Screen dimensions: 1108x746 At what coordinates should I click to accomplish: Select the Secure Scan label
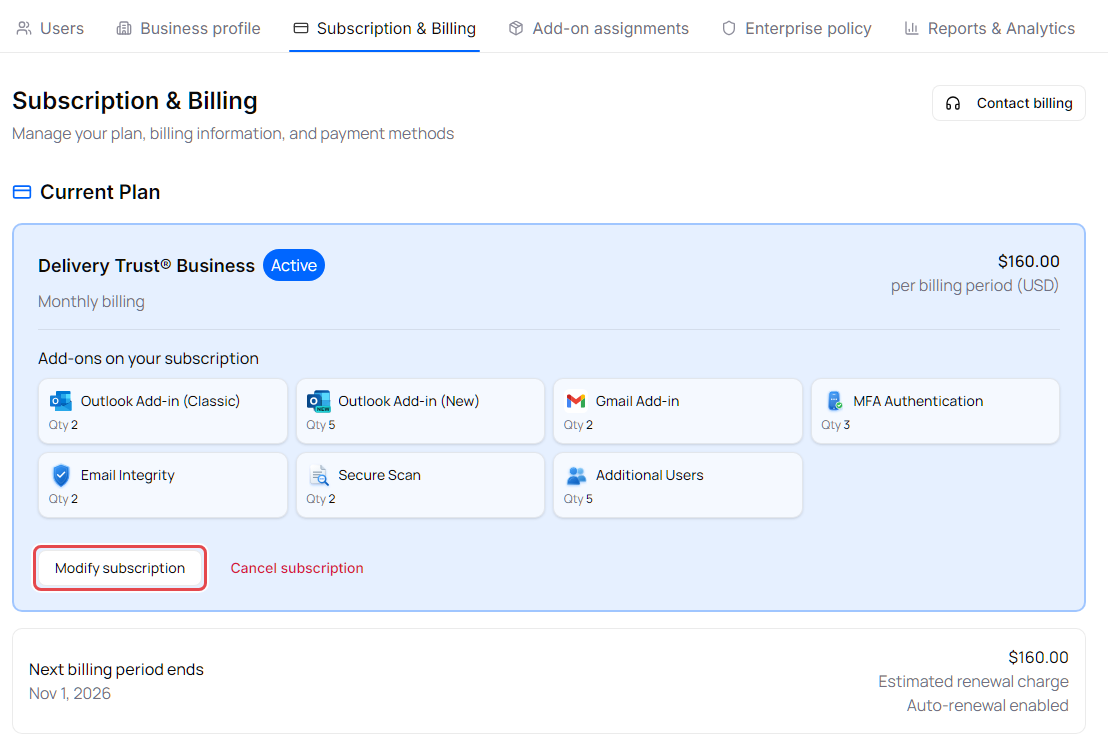[x=379, y=475]
